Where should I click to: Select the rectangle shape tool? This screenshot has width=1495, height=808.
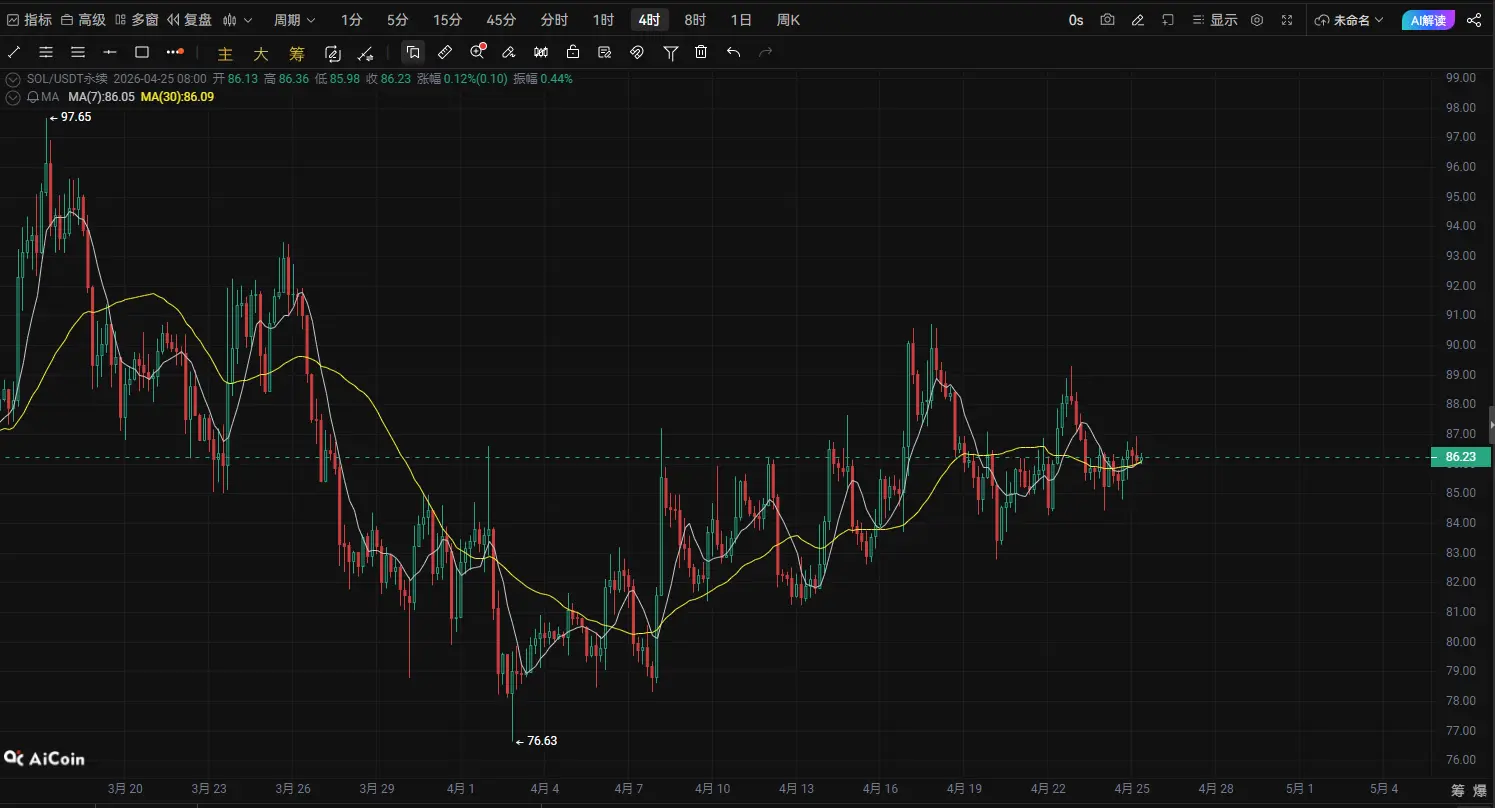[x=142, y=52]
